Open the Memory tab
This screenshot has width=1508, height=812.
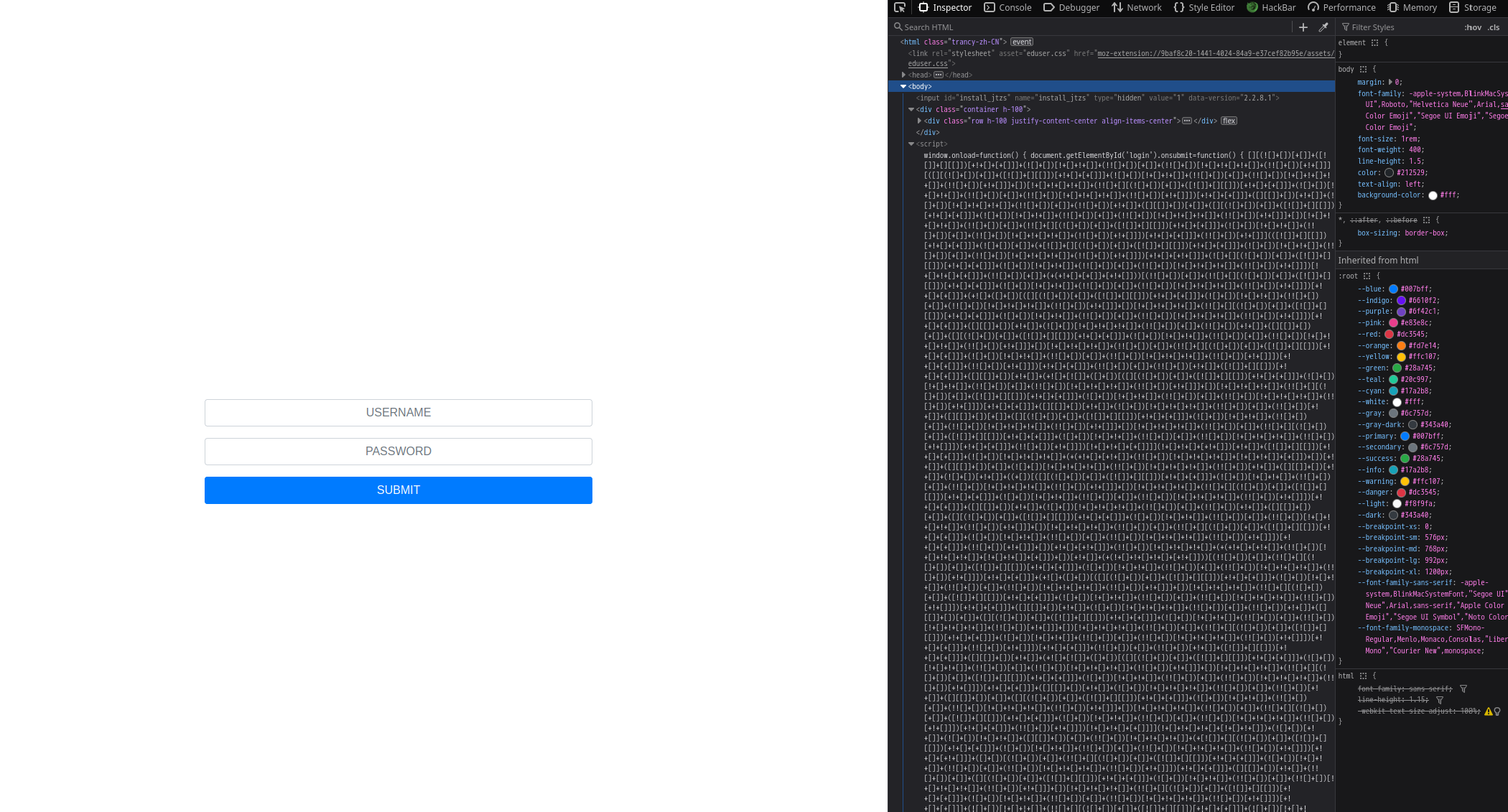pyautogui.click(x=1412, y=7)
